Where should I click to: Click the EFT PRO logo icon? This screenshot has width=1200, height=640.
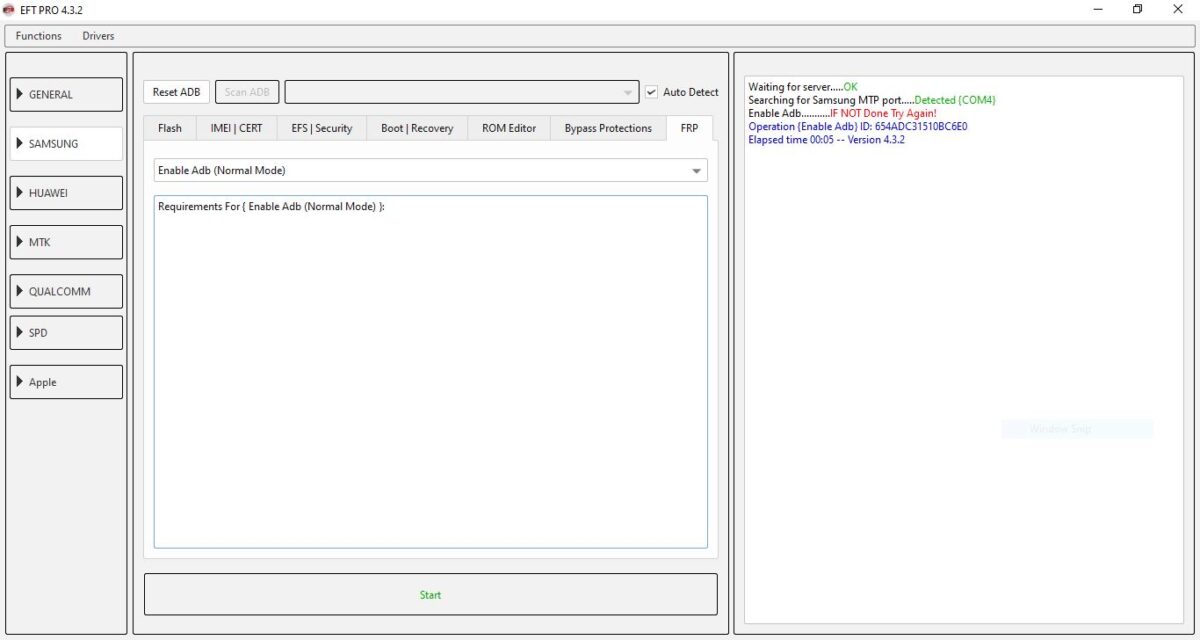pos(10,9)
